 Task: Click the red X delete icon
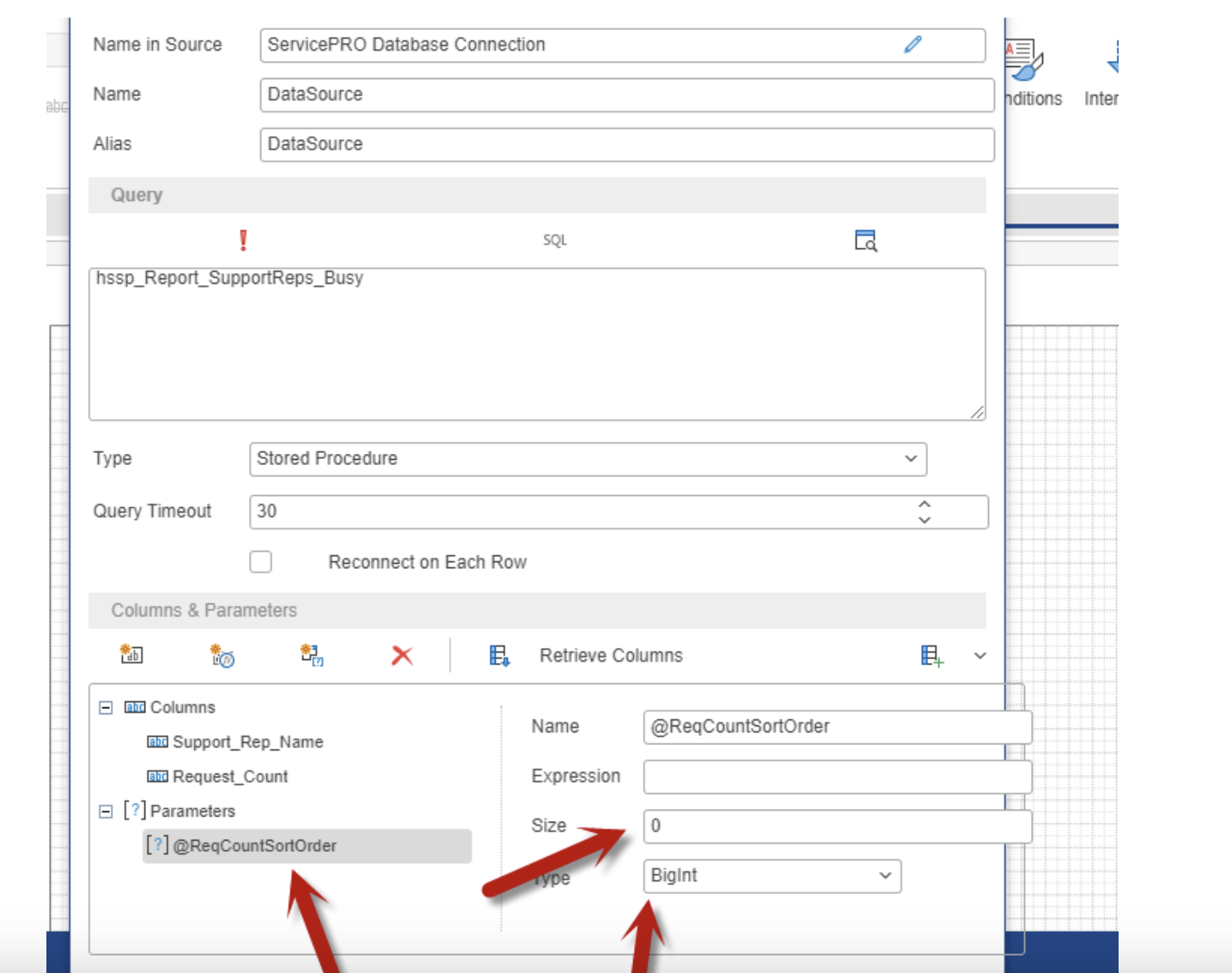[402, 656]
